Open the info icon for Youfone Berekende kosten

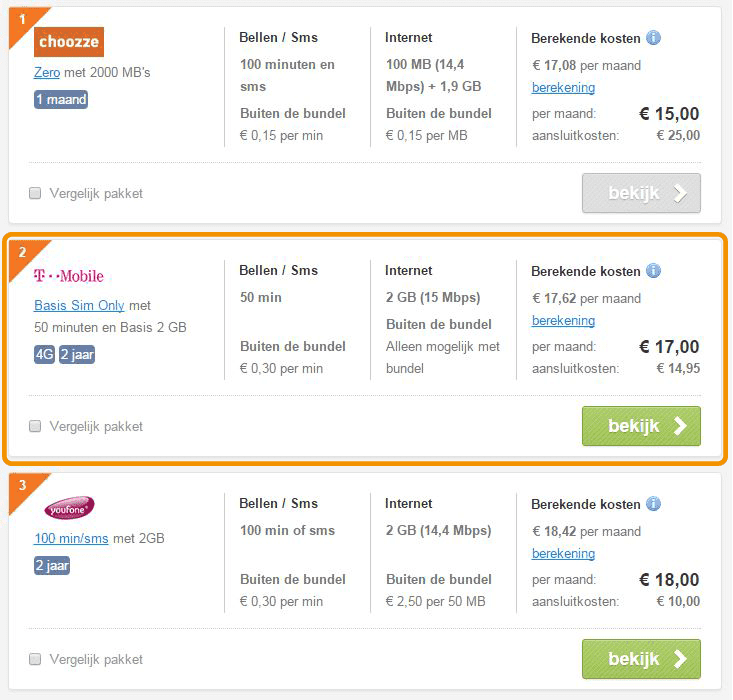(654, 503)
